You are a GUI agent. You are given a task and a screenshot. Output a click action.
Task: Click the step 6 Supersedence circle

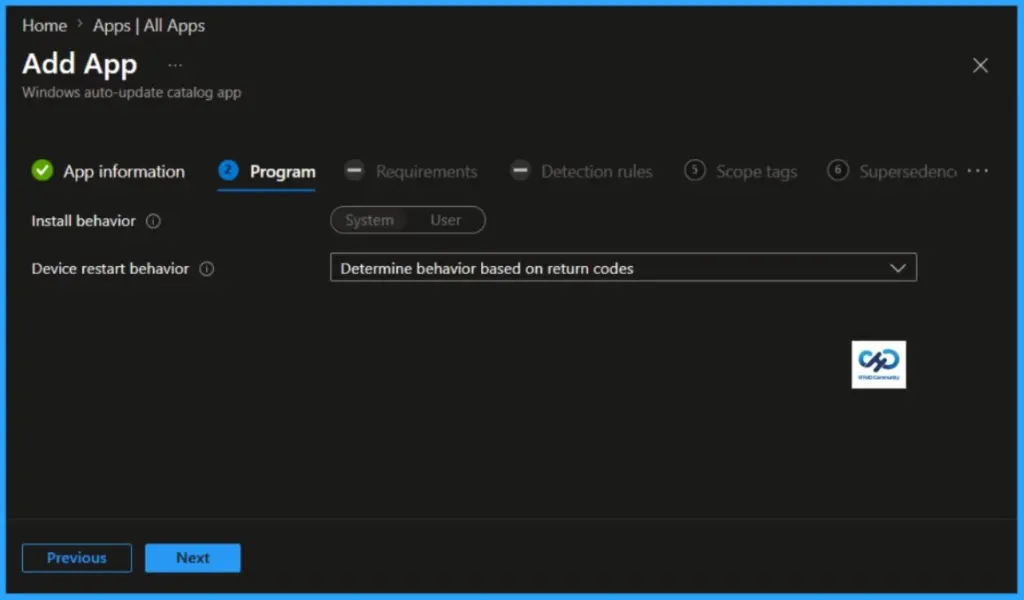pos(837,170)
